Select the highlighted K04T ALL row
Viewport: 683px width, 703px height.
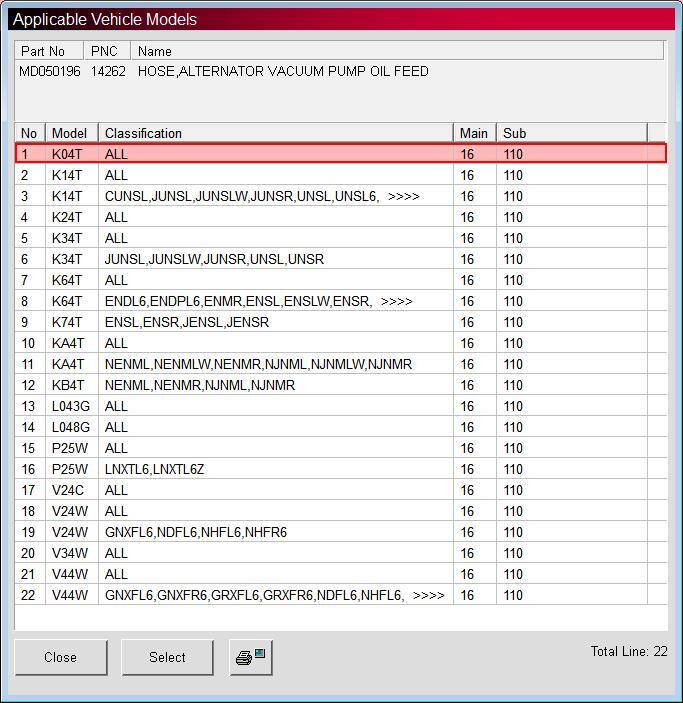[x=341, y=154]
